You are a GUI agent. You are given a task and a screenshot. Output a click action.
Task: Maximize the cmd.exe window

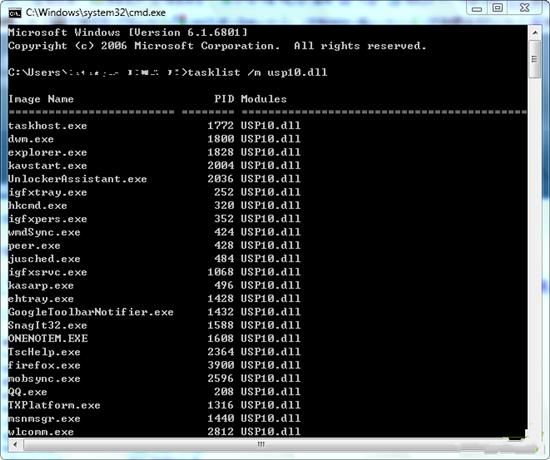[497, 8]
